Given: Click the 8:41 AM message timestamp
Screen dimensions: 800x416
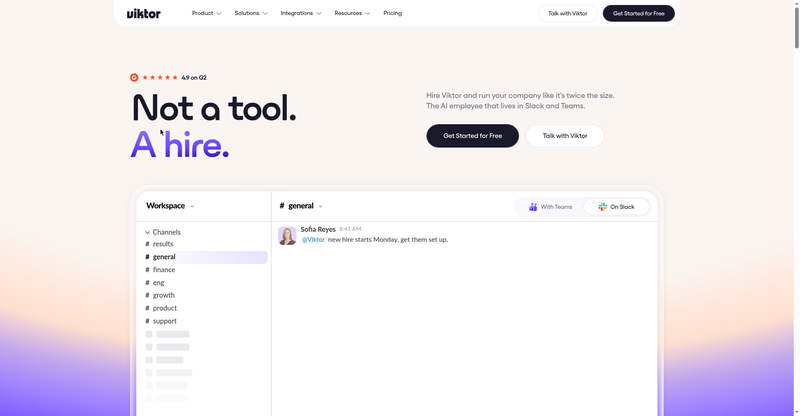Looking at the screenshot, I should coord(350,229).
